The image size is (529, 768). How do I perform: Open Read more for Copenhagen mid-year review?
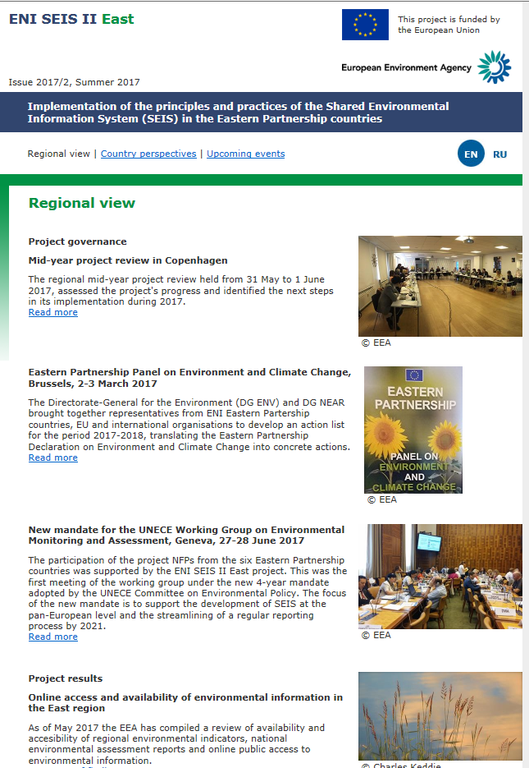[53, 312]
